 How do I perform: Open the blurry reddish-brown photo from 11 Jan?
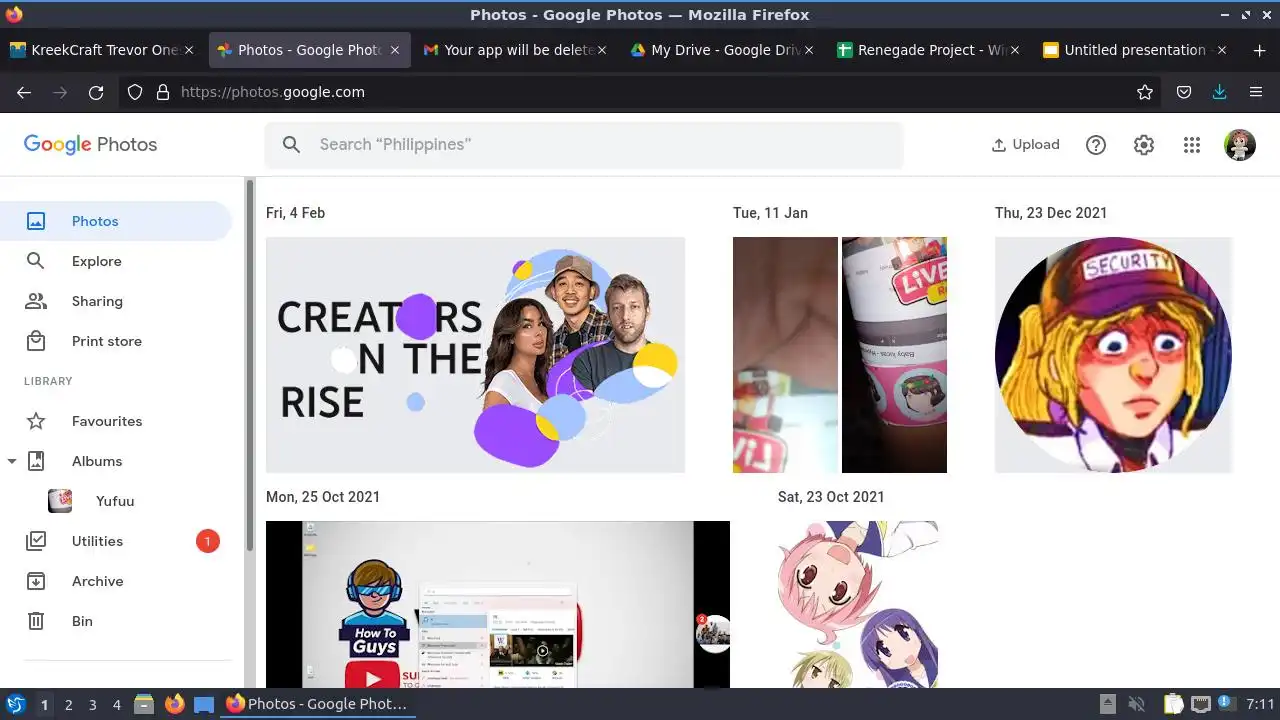click(785, 355)
